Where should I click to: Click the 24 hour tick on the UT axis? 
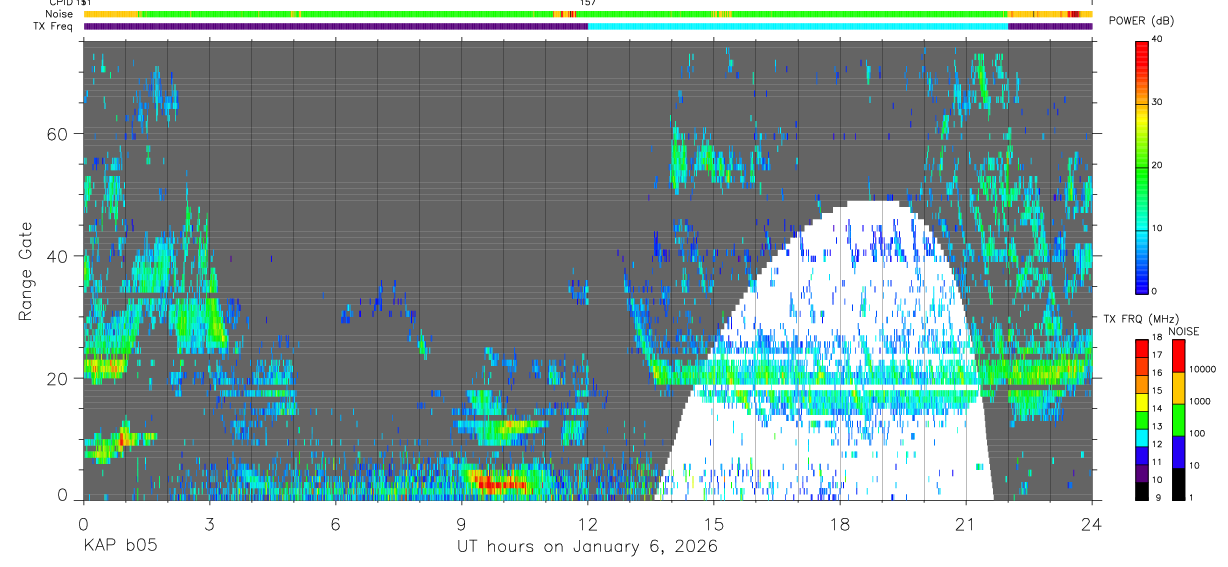pos(1092,523)
